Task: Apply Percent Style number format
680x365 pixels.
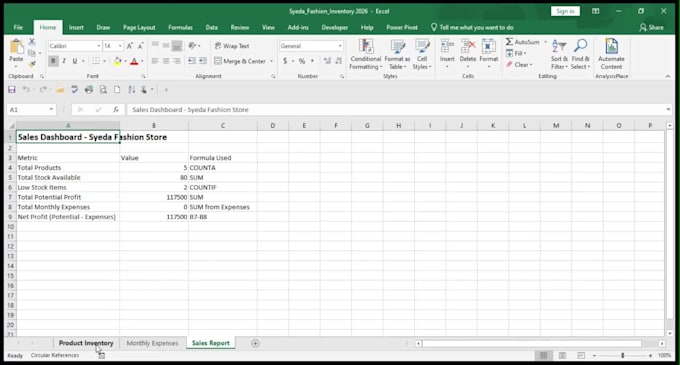Action: click(x=302, y=61)
